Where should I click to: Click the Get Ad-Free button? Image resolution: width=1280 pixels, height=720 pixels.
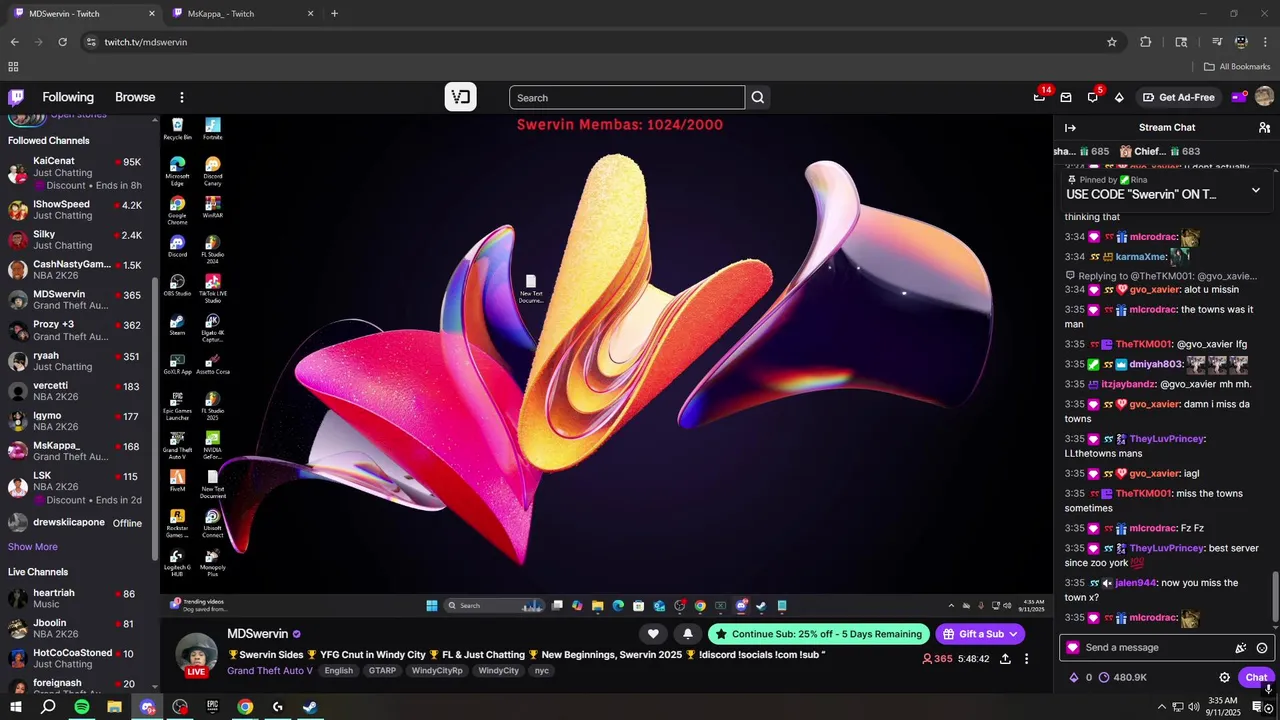1179,97
